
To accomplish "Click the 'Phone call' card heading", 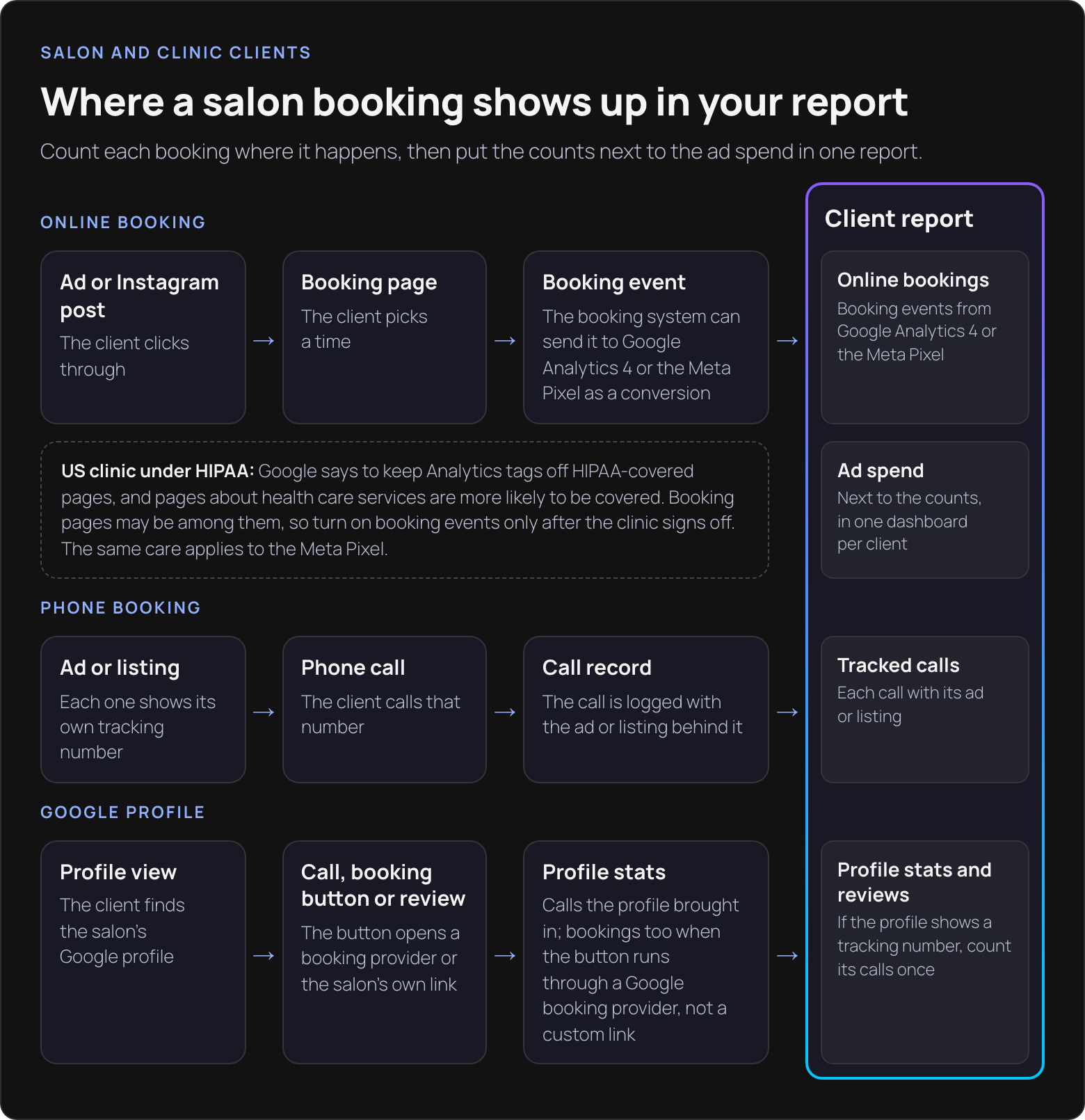I will (x=353, y=668).
